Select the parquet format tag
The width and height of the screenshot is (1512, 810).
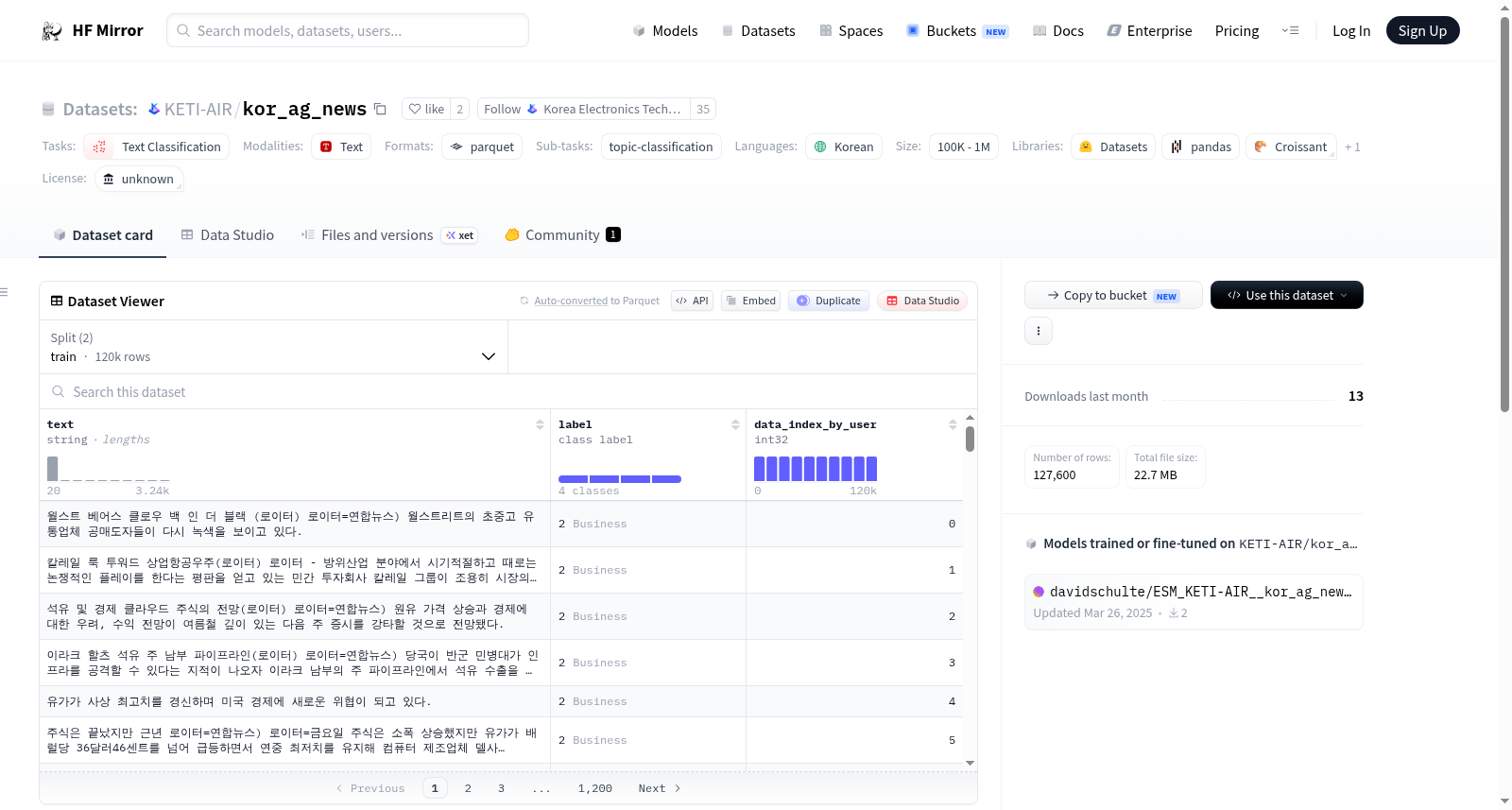(482, 146)
